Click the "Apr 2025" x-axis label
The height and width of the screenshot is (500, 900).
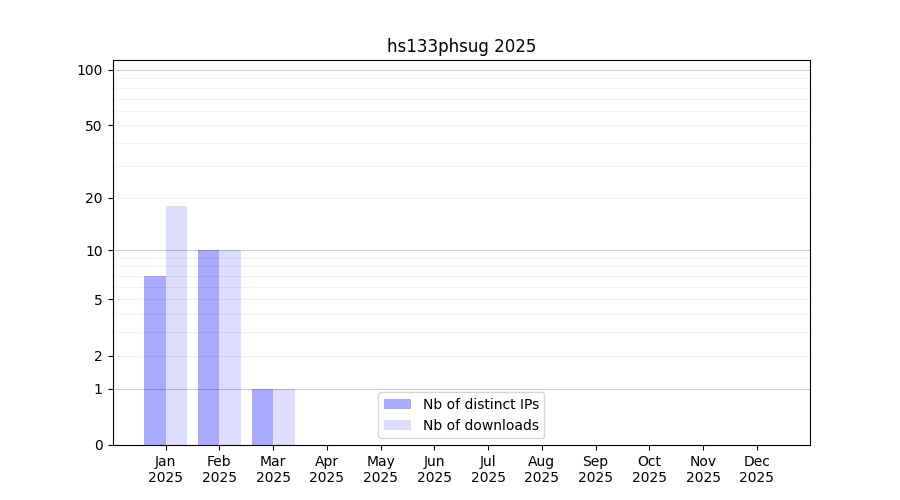pos(327,469)
